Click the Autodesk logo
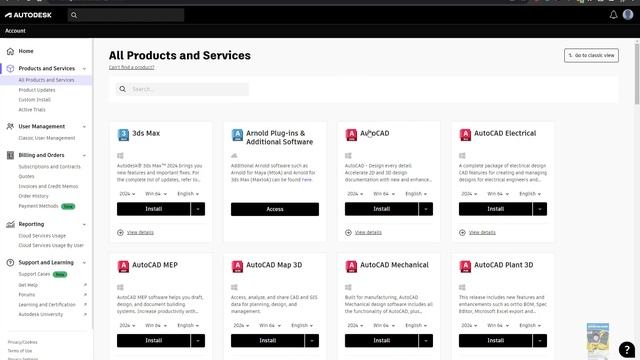640x360 pixels. (x=28, y=15)
